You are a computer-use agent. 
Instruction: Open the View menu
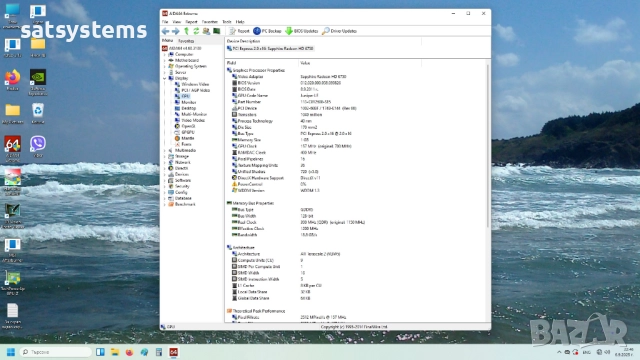pos(177,22)
